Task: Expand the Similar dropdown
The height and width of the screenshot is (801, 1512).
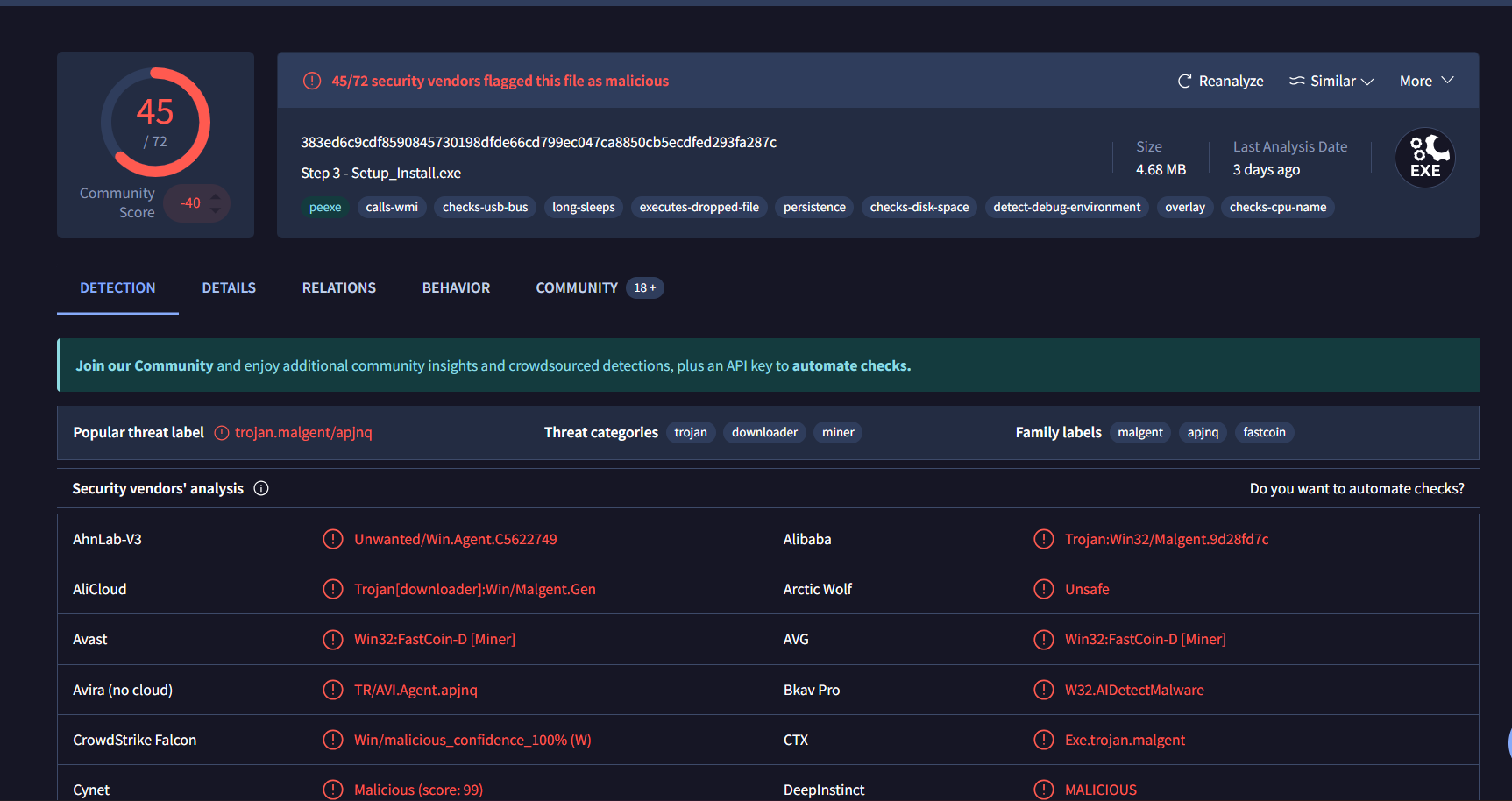Action: pos(1331,81)
